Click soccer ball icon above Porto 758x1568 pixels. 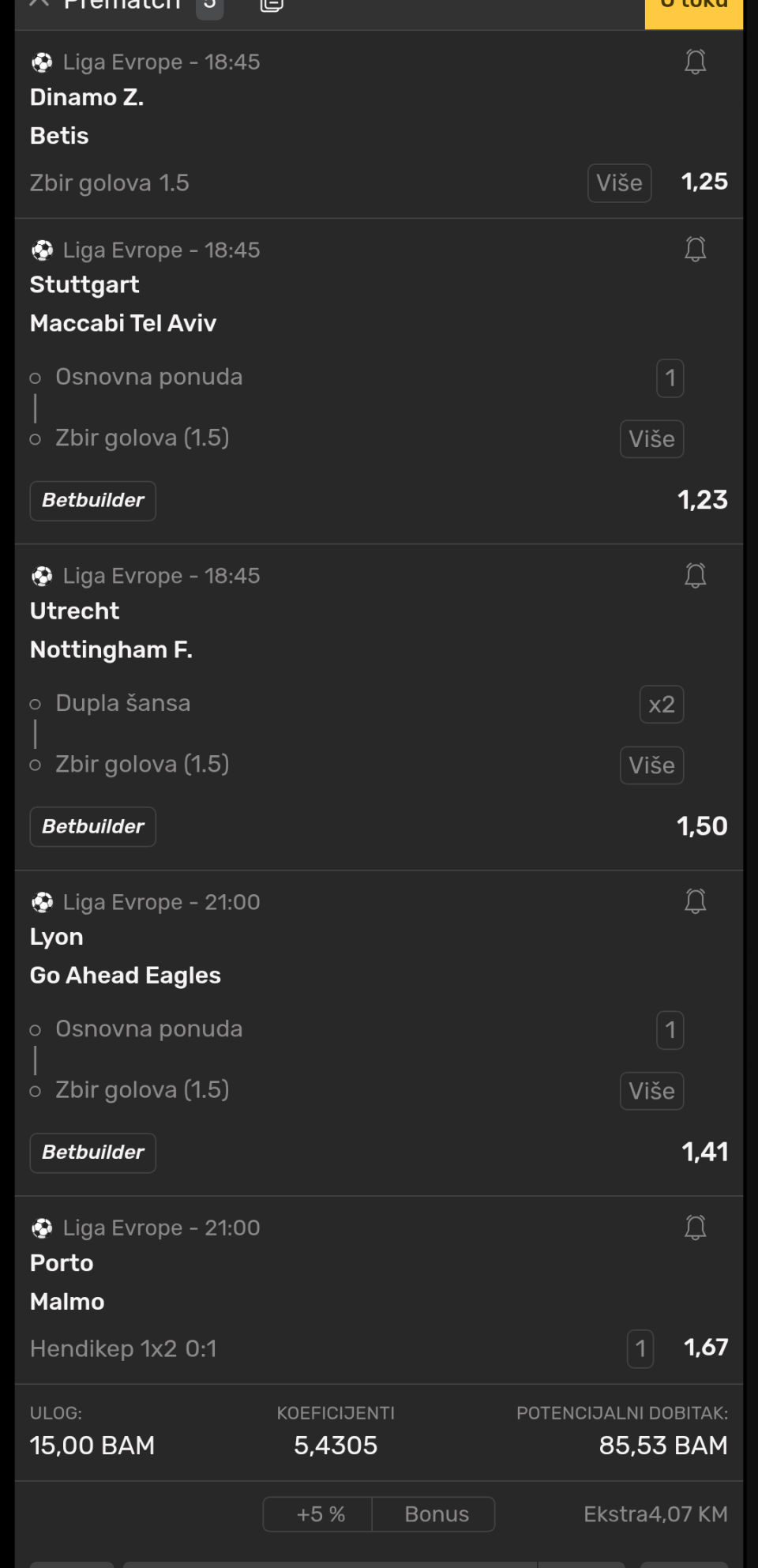[42, 1228]
